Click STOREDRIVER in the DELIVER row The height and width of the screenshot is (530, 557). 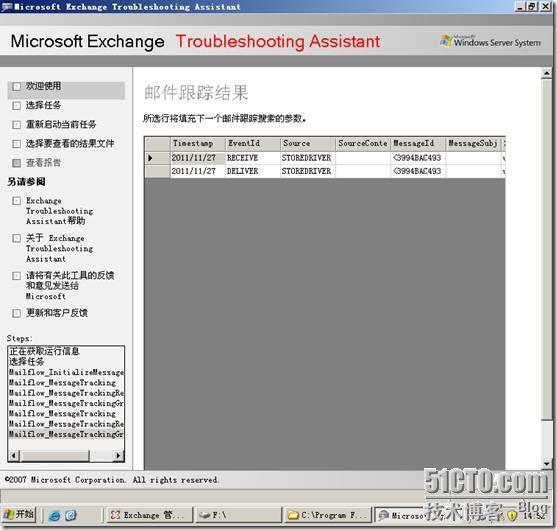[x=308, y=171]
